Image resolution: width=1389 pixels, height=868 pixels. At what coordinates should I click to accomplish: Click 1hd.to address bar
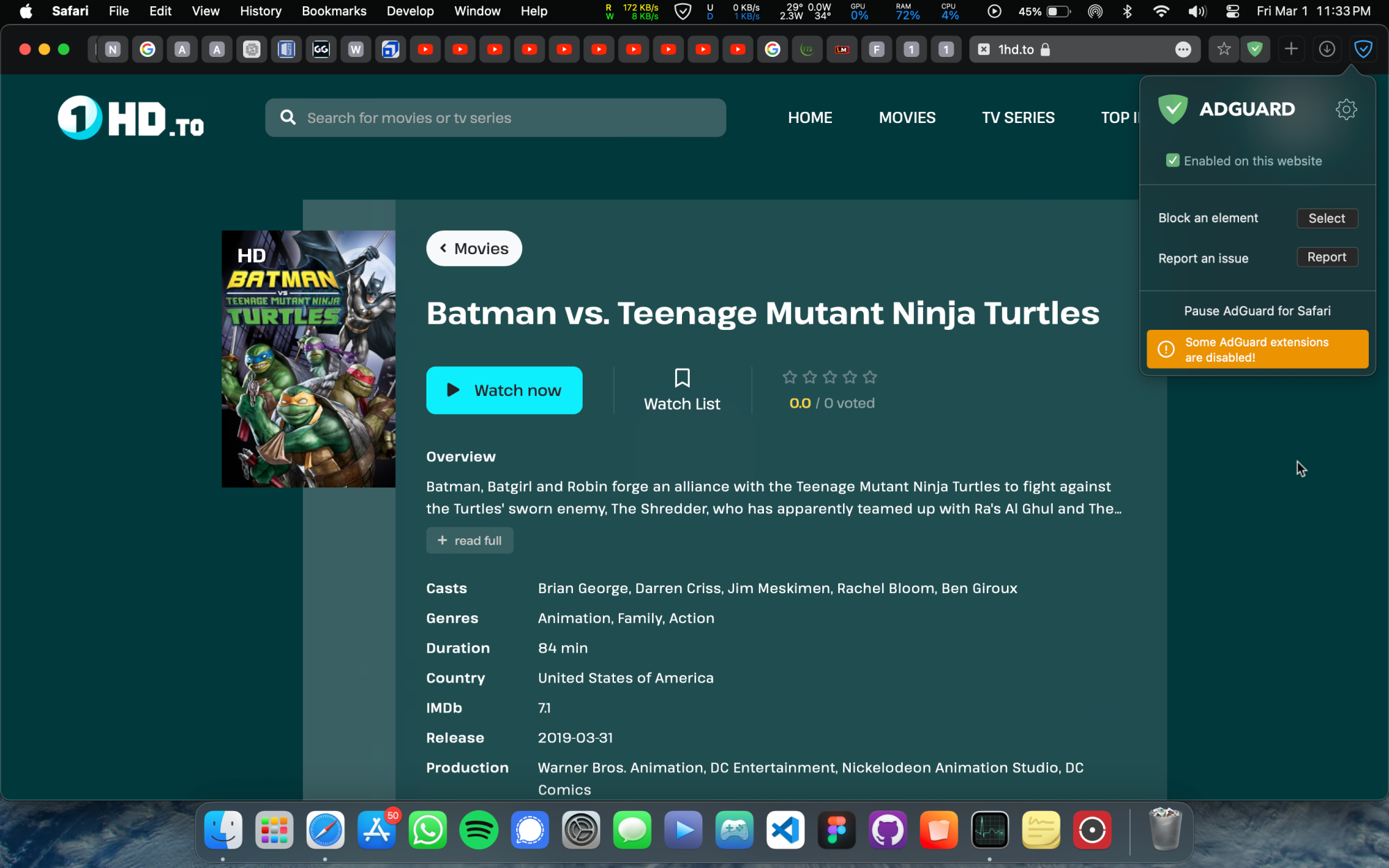click(1085, 49)
